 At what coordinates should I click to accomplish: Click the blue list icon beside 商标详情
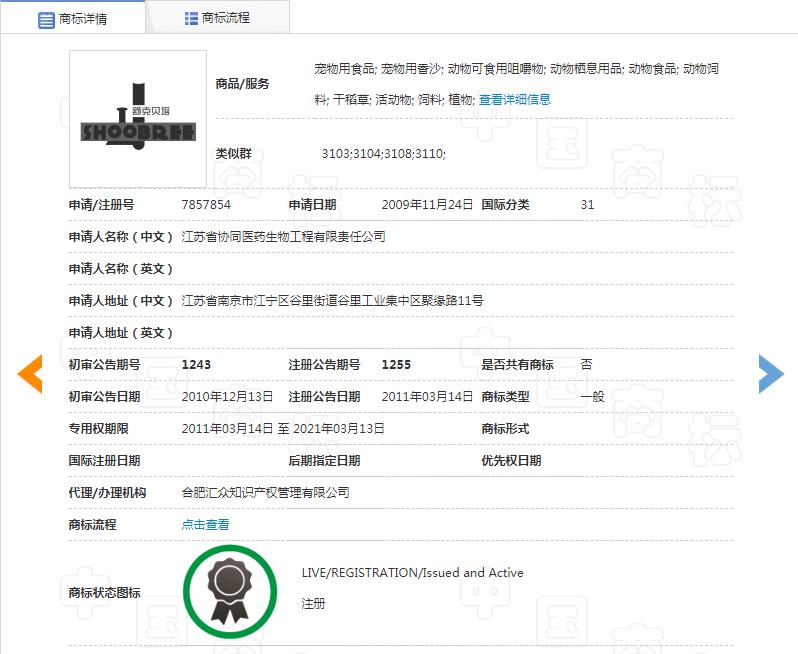click(46, 20)
